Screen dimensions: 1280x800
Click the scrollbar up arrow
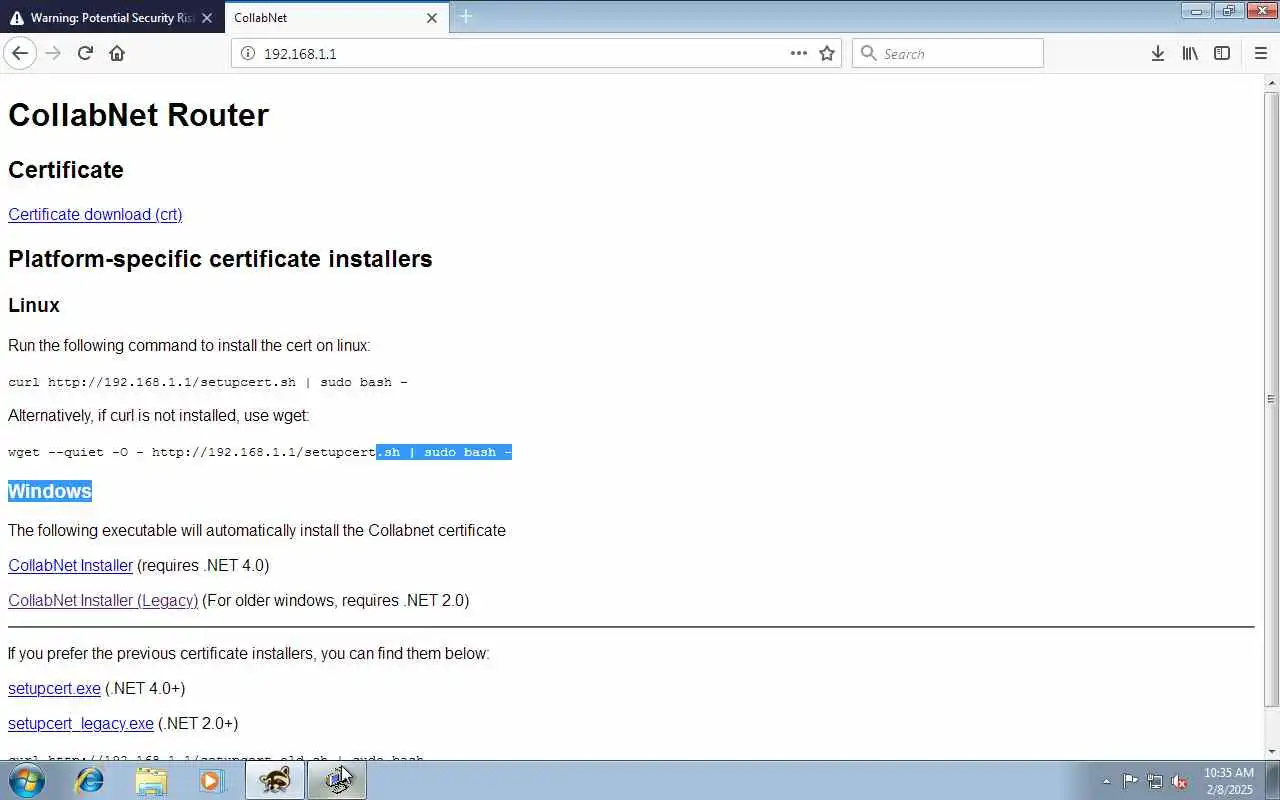[x=1271, y=81]
